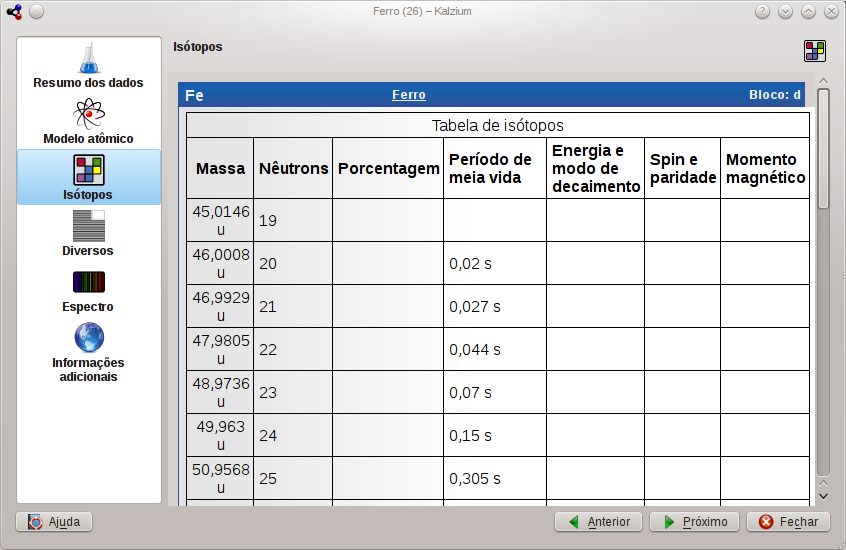Click the neutron count 24 cell
The width and height of the screenshot is (846, 550).
point(293,435)
